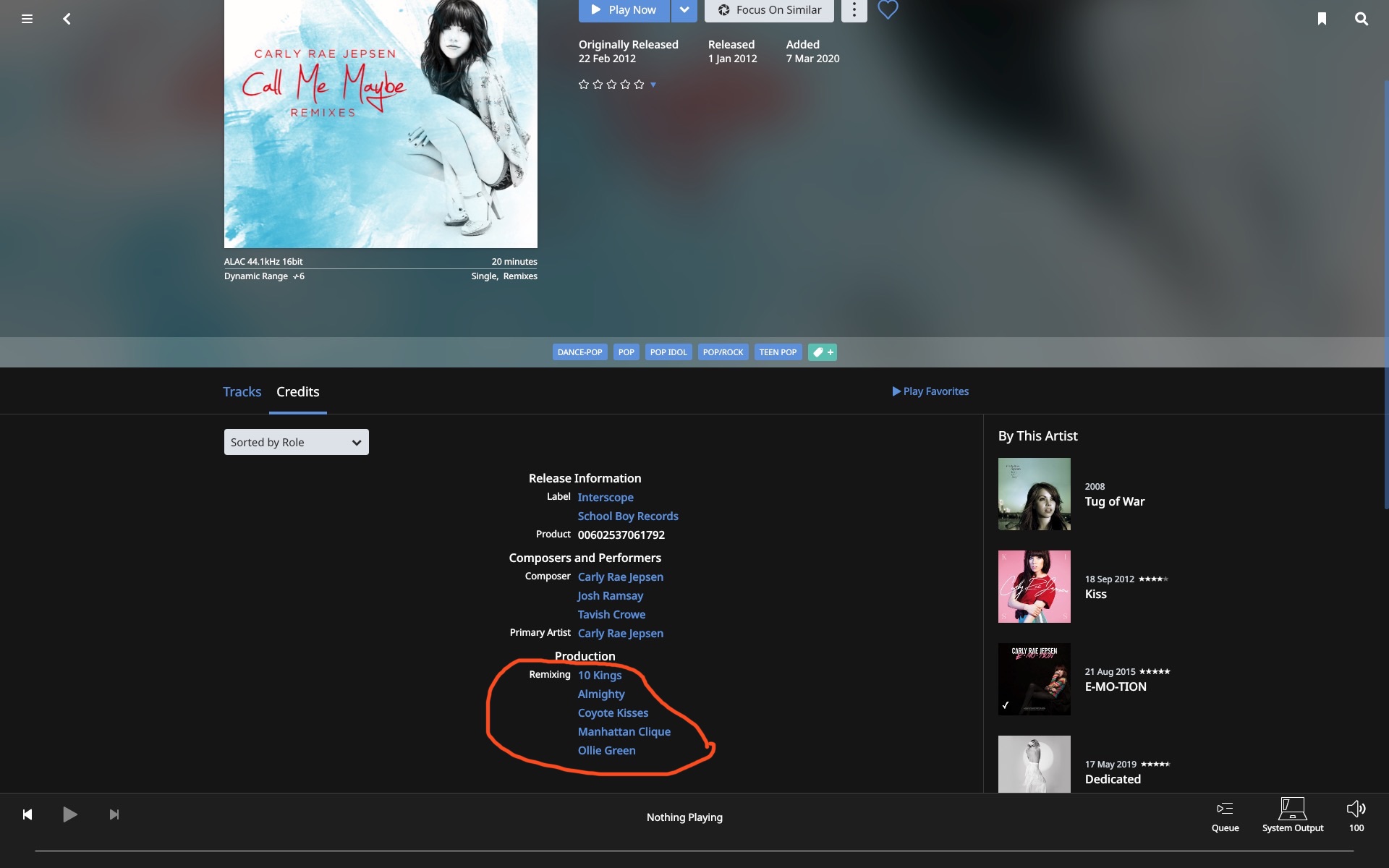
Task: Click the E-MO-TION album title
Action: pos(1116,686)
